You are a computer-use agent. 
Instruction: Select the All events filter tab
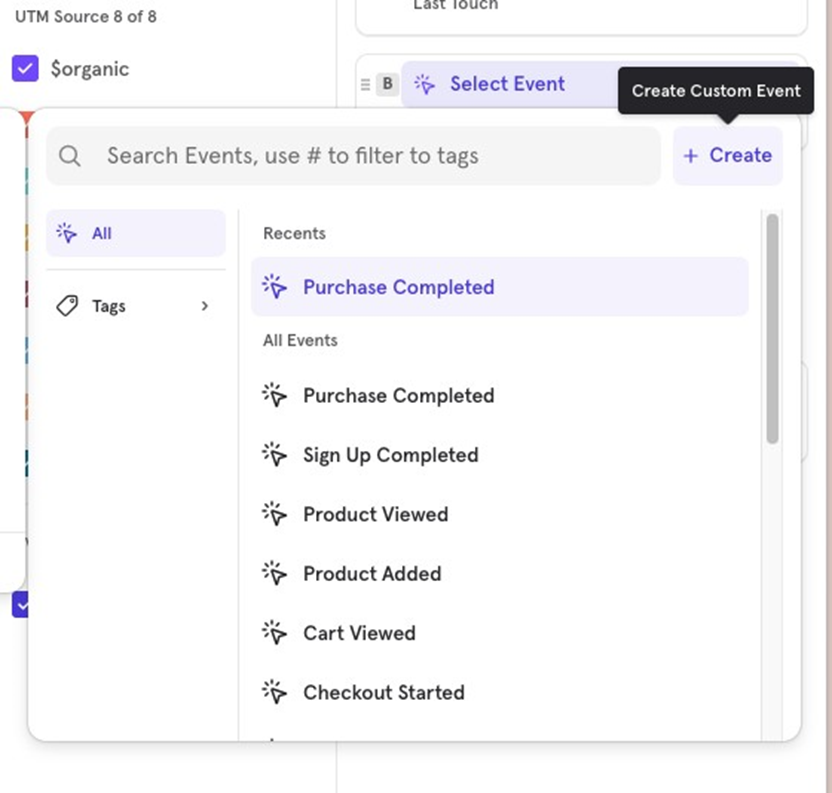click(136, 233)
